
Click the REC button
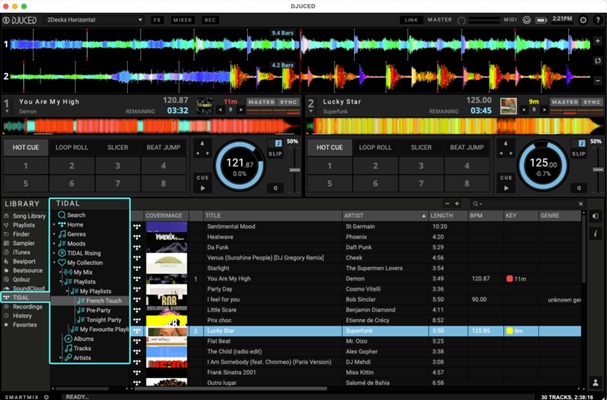pyautogui.click(x=210, y=20)
